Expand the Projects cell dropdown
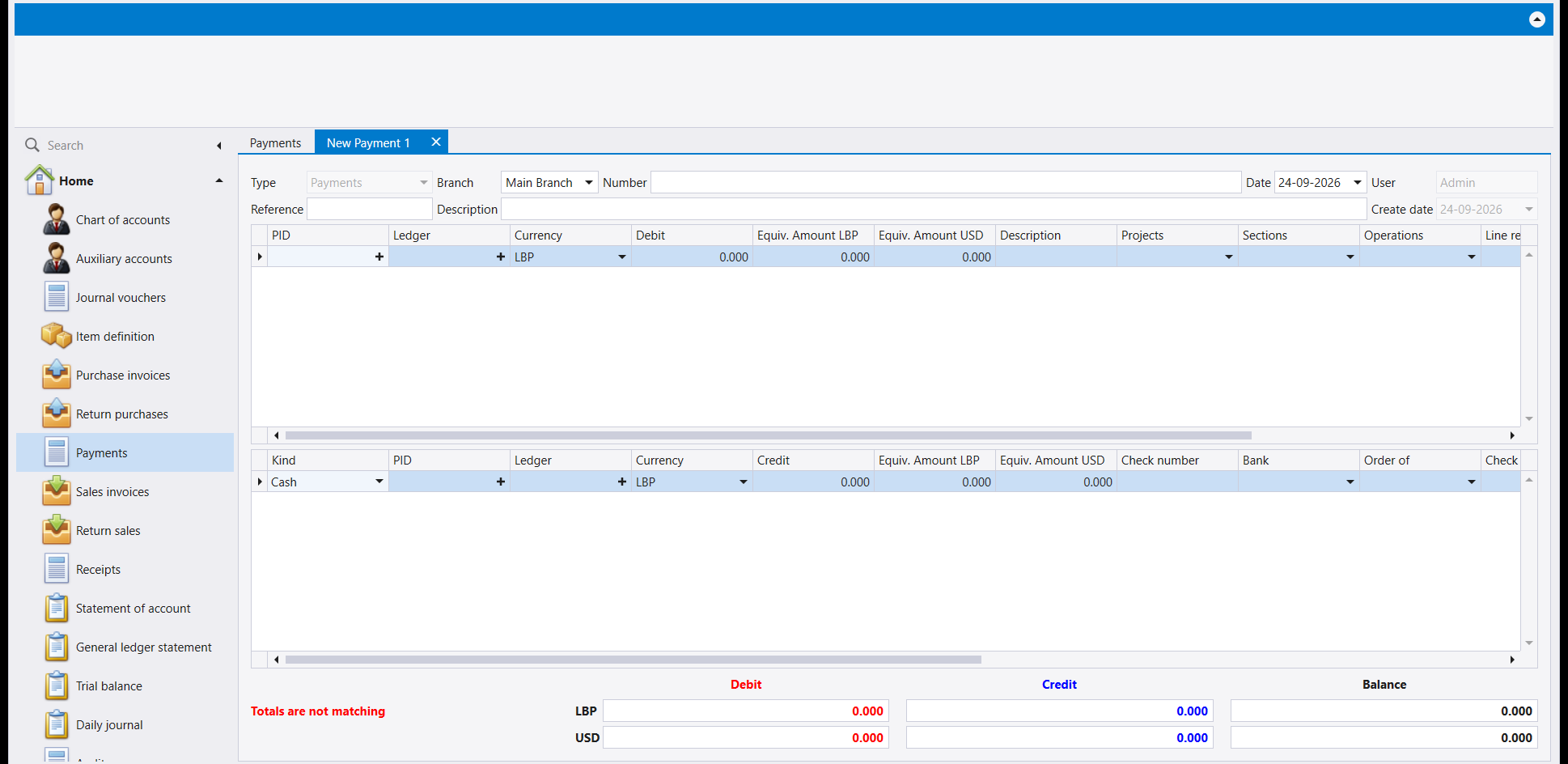Image resolution: width=1568 pixels, height=764 pixels. pos(1229,257)
